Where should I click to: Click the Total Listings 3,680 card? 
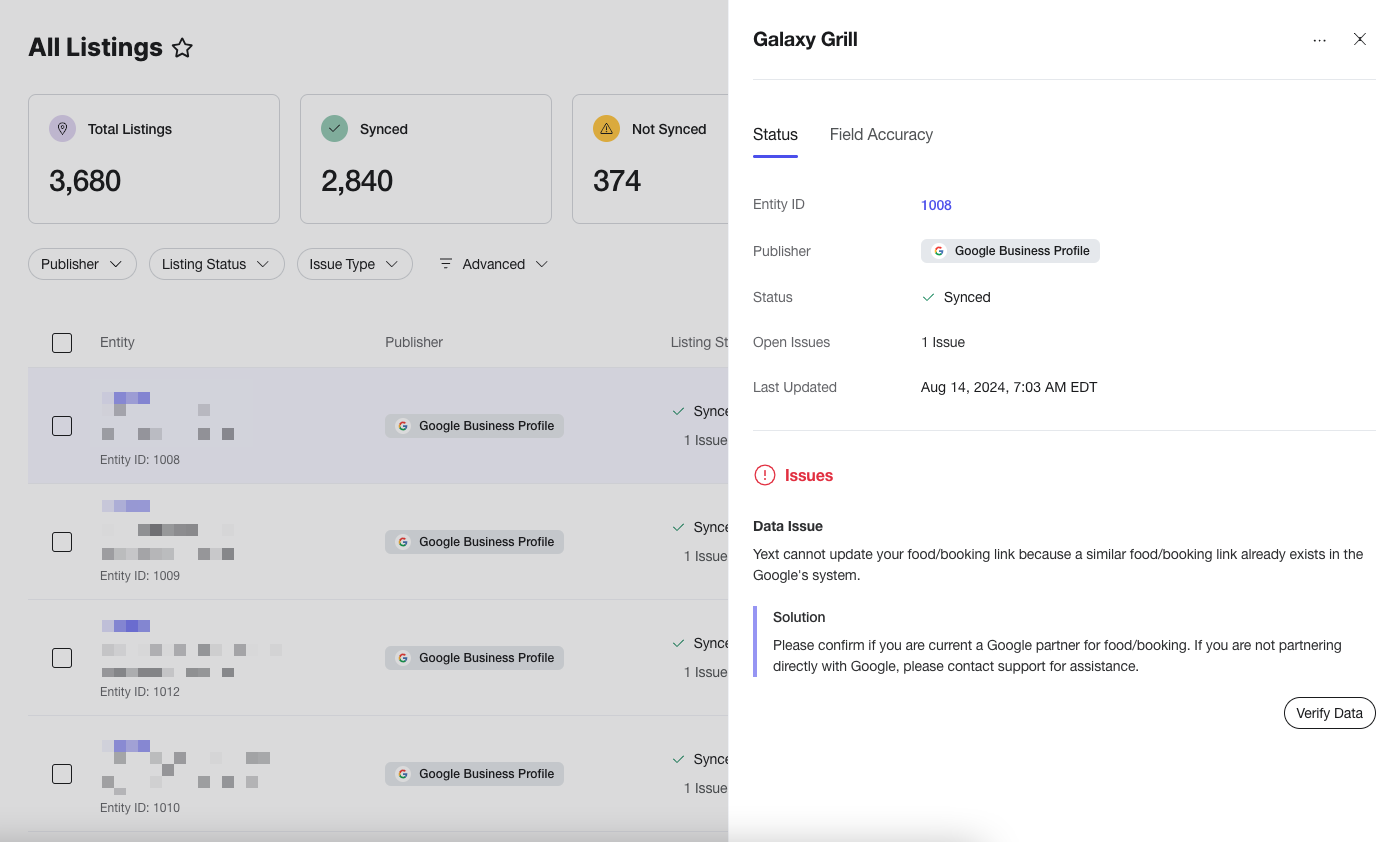point(154,159)
